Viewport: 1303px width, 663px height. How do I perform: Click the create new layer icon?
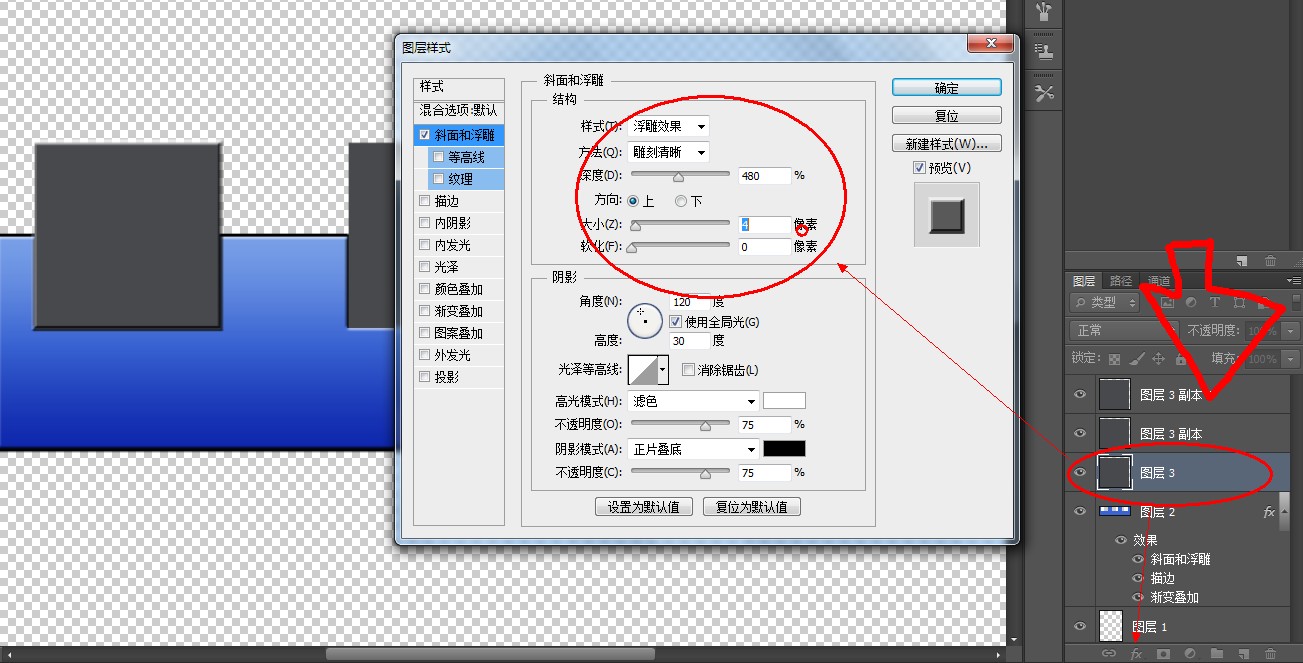1244,653
